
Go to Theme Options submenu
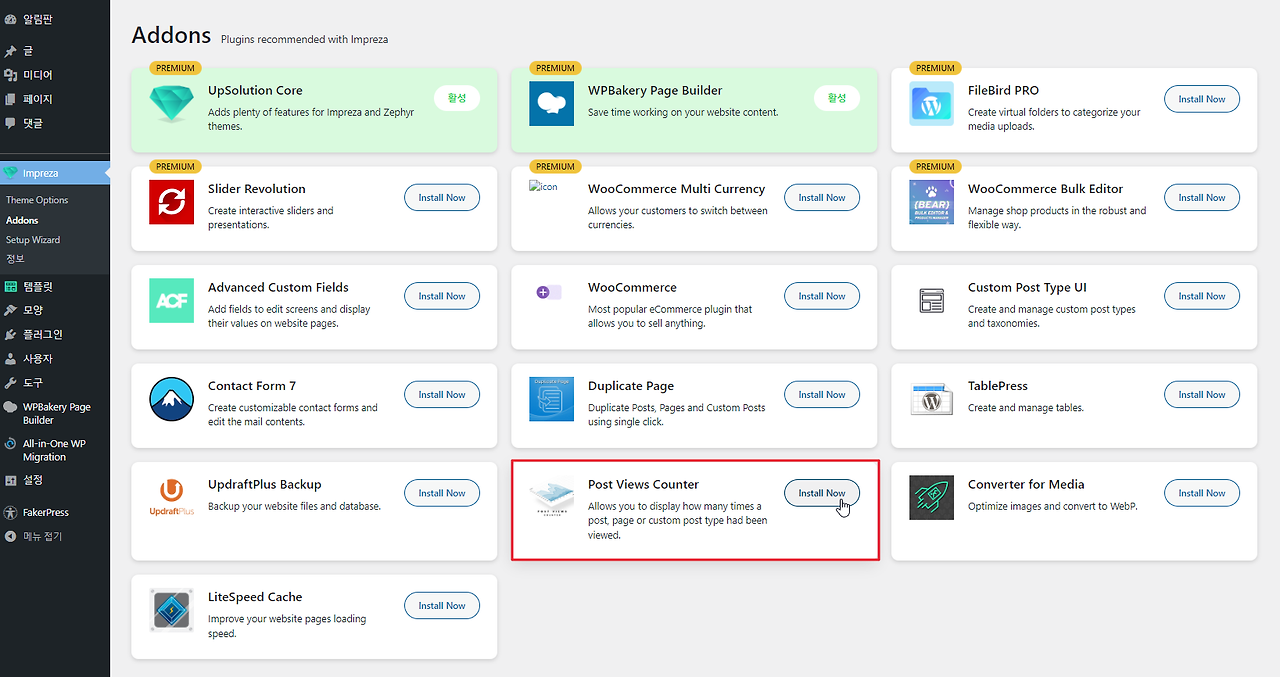tap(37, 200)
